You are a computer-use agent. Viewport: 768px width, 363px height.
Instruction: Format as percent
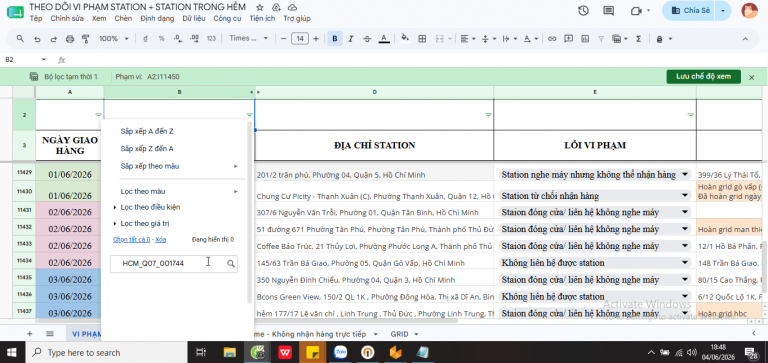point(161,39)
